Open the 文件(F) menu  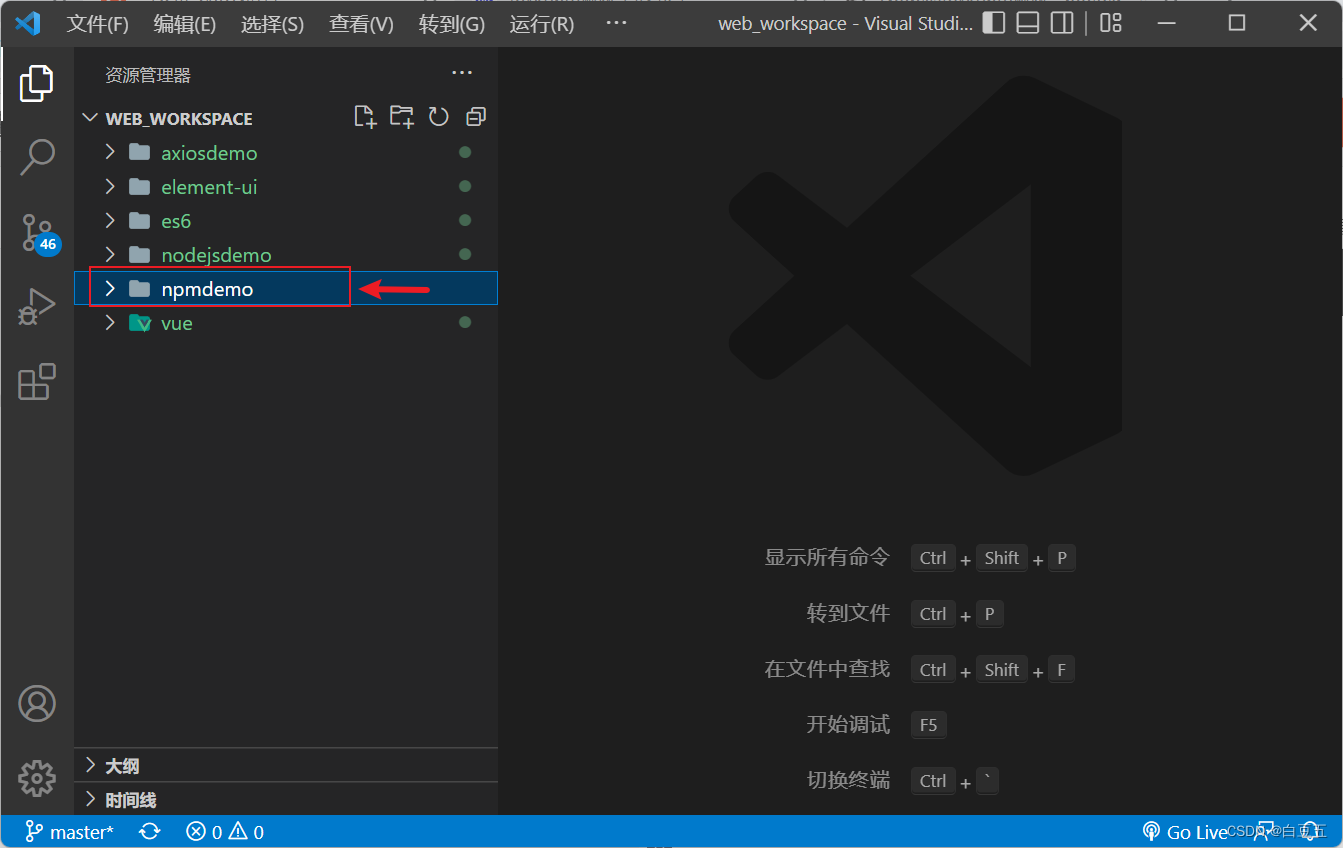98,24
